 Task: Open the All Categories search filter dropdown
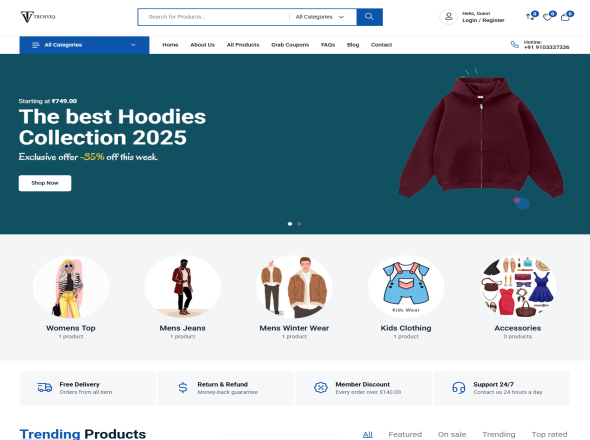pos(319,17)
